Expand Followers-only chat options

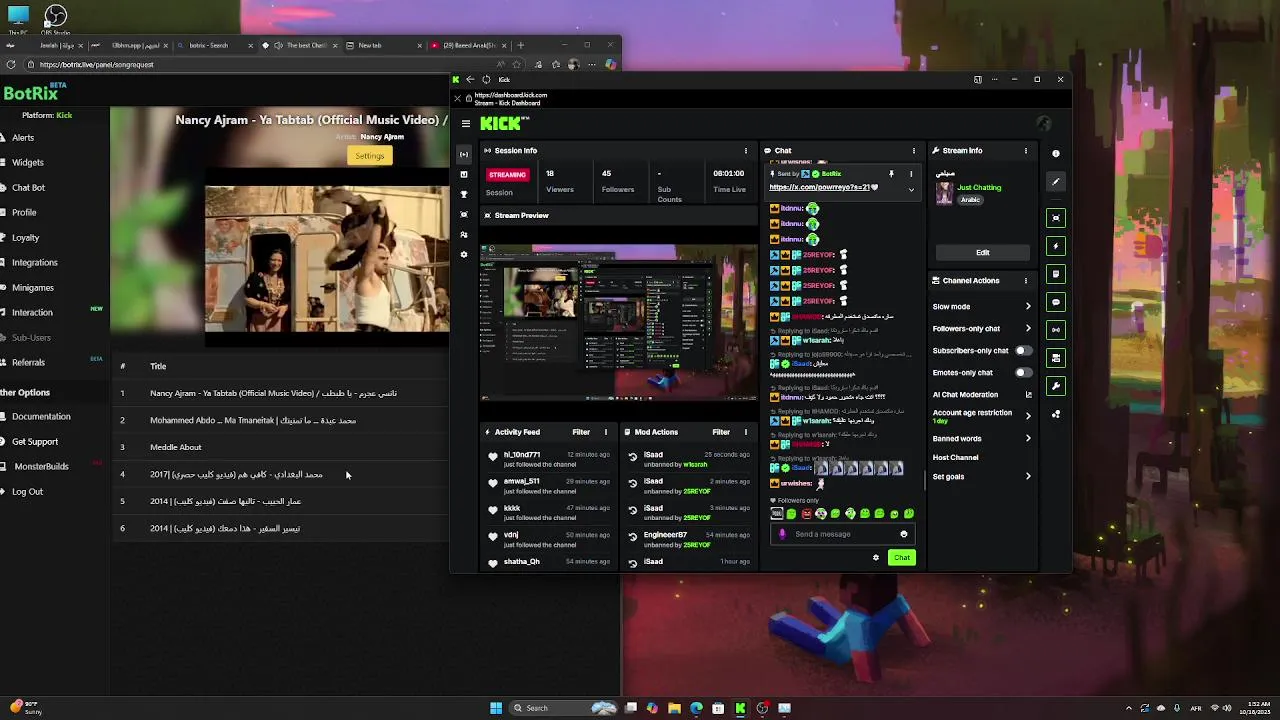(1028, 329)
